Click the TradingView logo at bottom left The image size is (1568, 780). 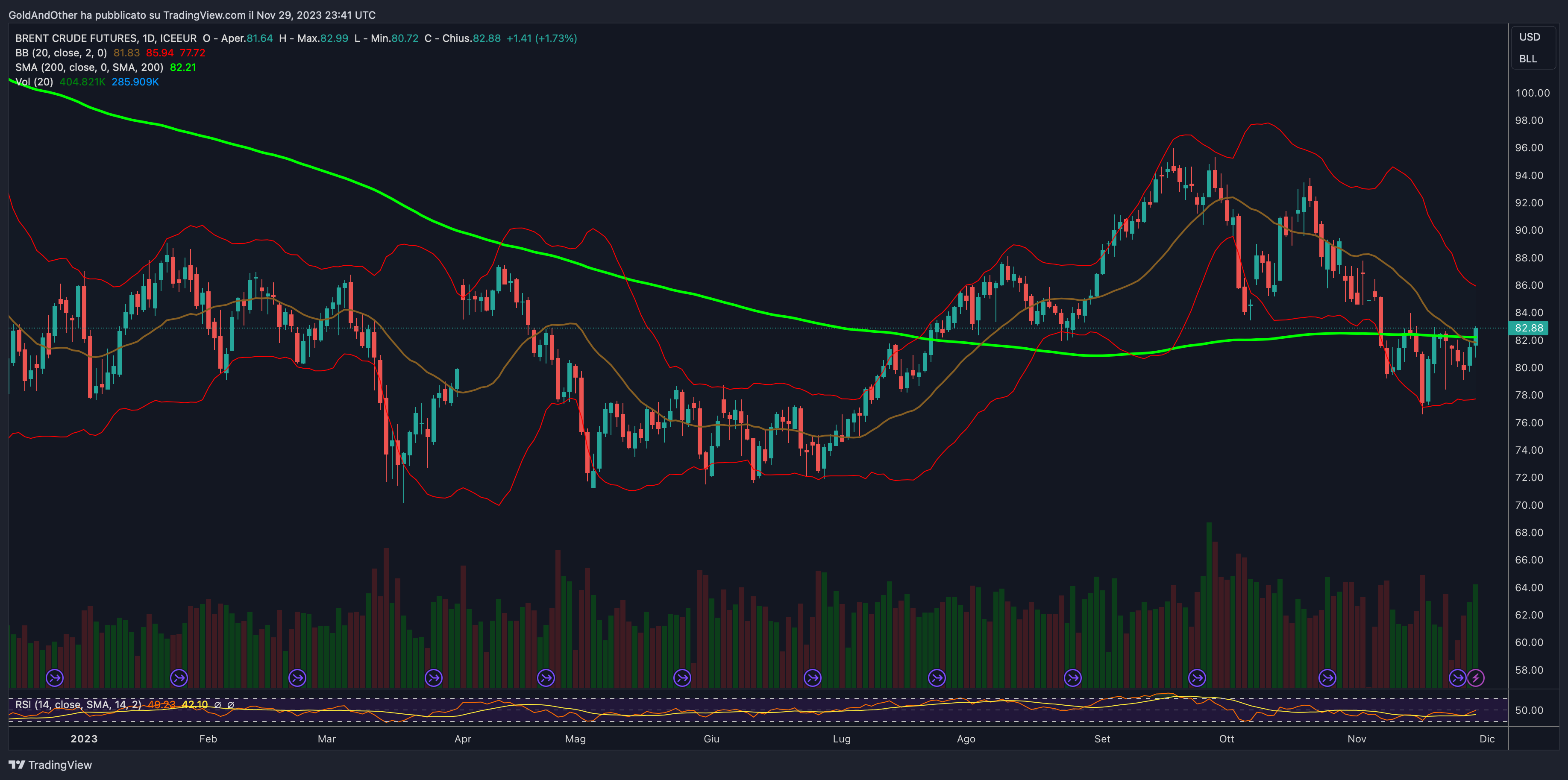[50, 765]
